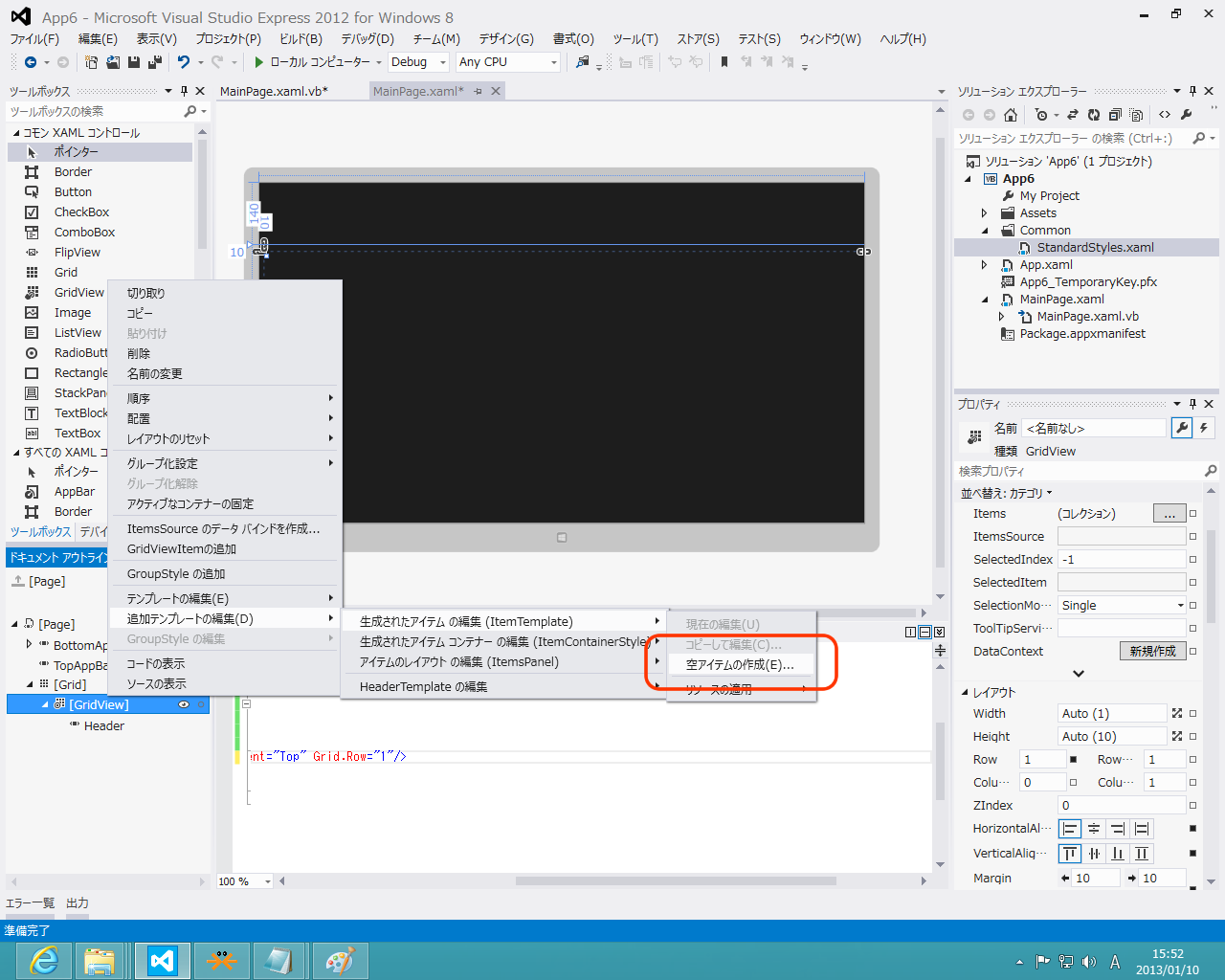Screen dimensions: 1225x980
Task: Click the bookmark toolbar icon
Action: tap(724, 62)
